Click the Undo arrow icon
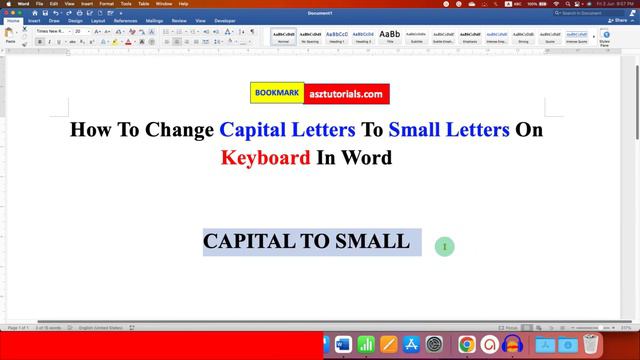This screenshot has width=640, height=360. (x=56, y=13)
